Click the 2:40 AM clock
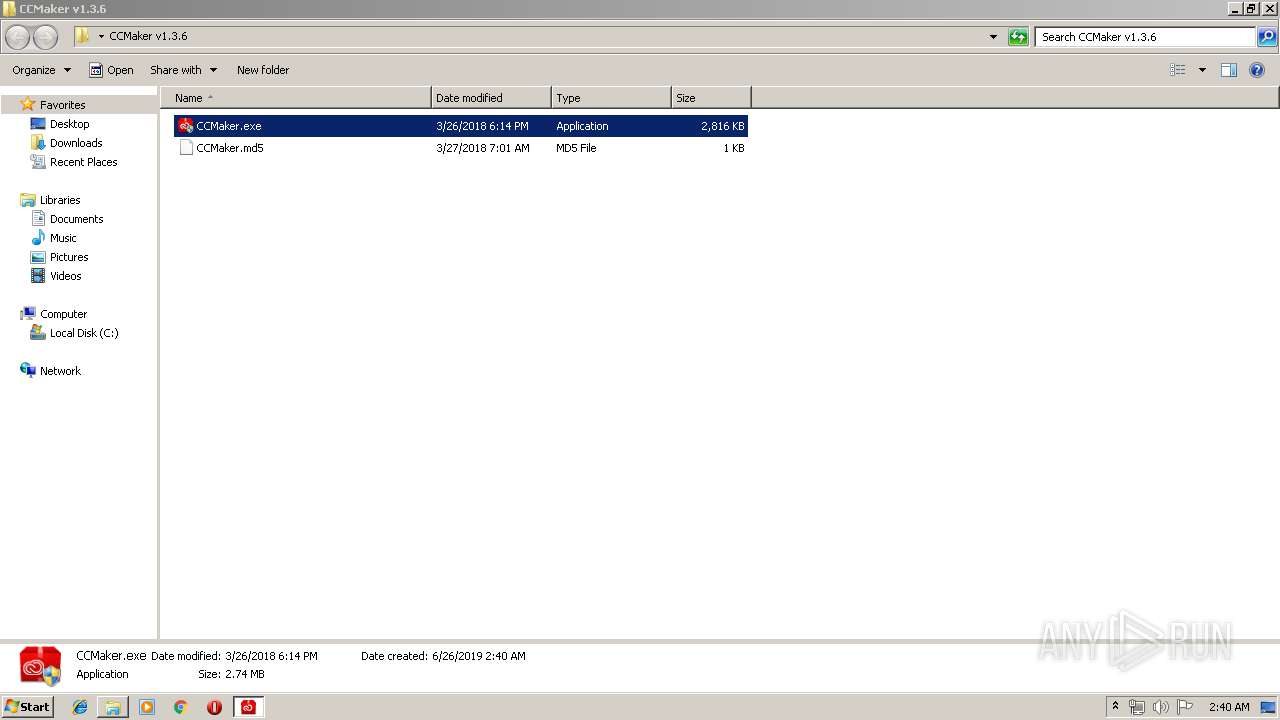The width and height of the screenshot is (1280, 720). tap(1229, 707)
